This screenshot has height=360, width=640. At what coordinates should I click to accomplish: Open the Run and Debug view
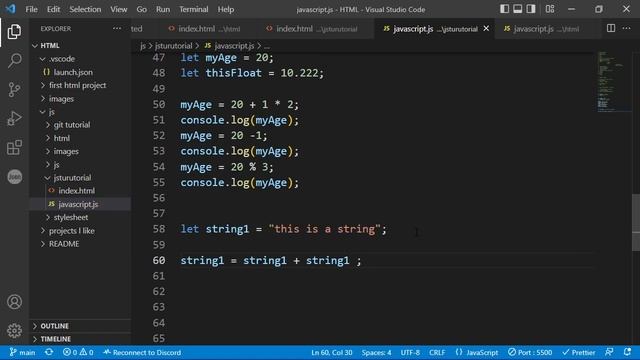coord(14,118)
